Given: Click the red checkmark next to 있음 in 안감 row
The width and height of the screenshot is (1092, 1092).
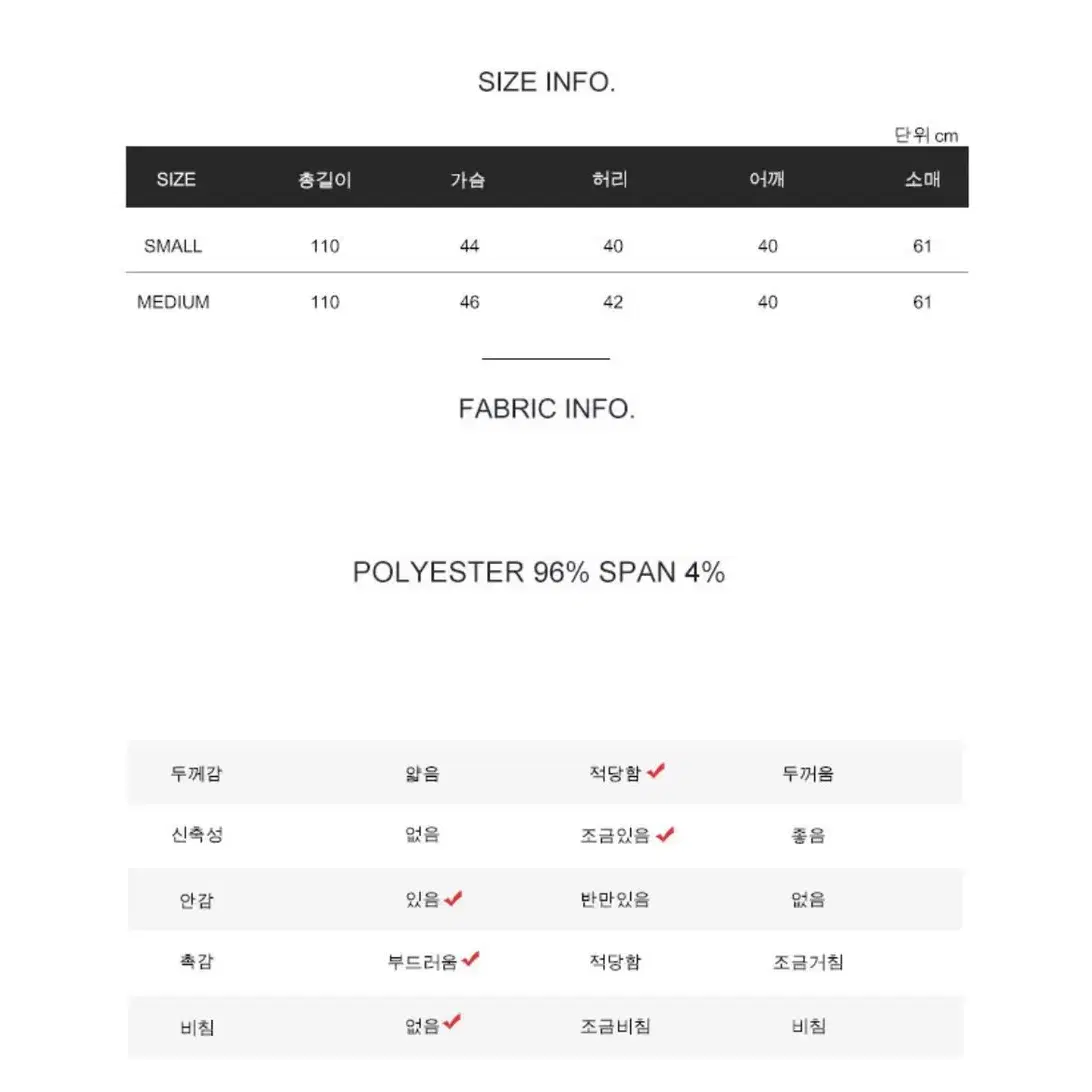Looking at the screenshot, I should pos(453,898).
